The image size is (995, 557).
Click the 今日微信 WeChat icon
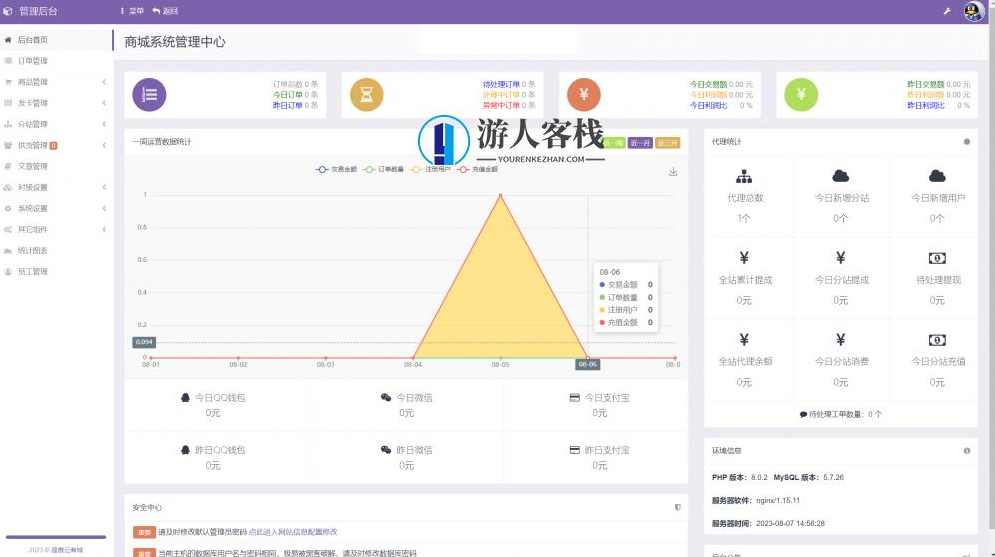(386, 397)
